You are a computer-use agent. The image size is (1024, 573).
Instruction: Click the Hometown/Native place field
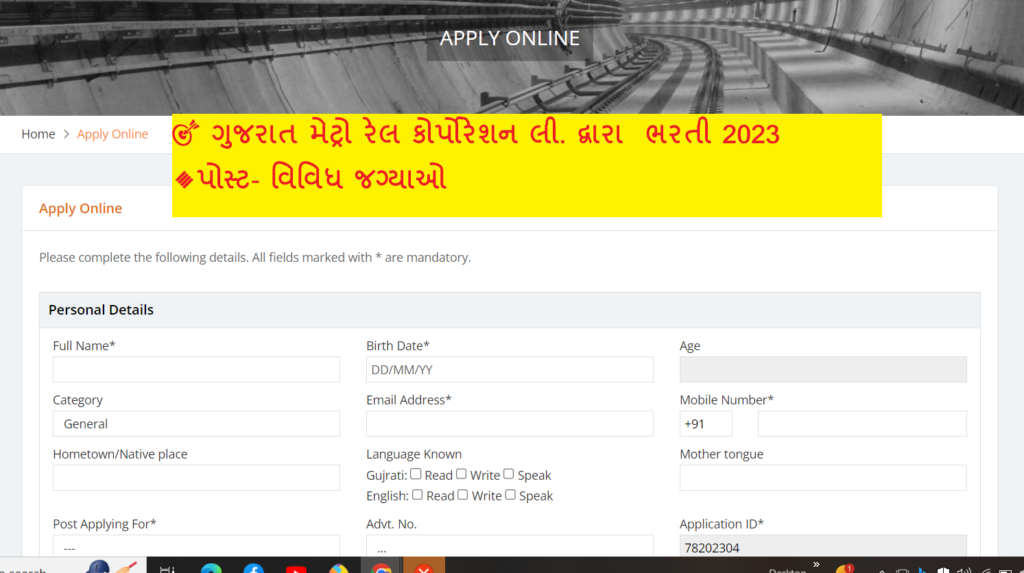coord(196,478)
